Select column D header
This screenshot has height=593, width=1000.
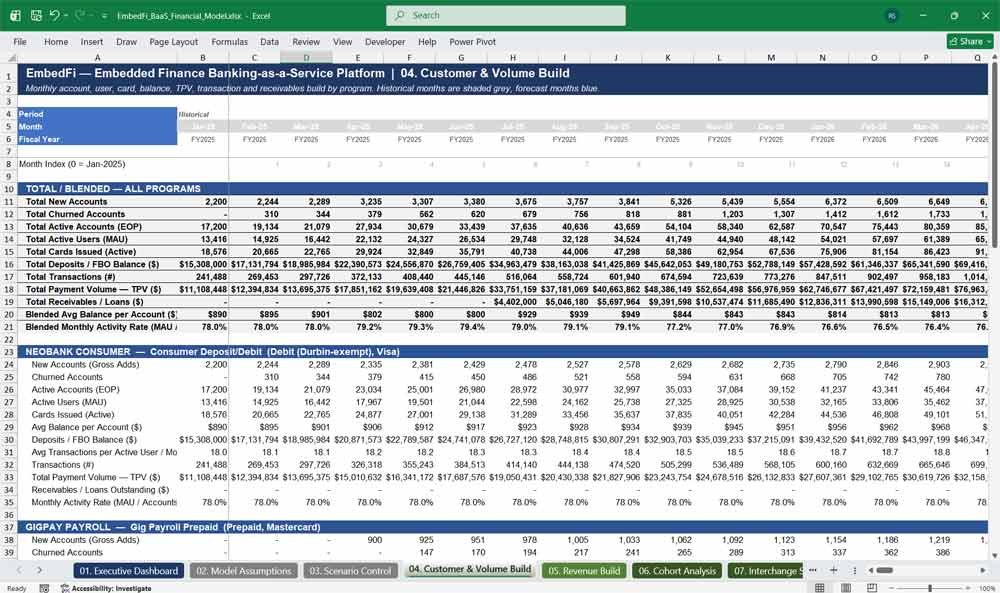pos(306,57)
